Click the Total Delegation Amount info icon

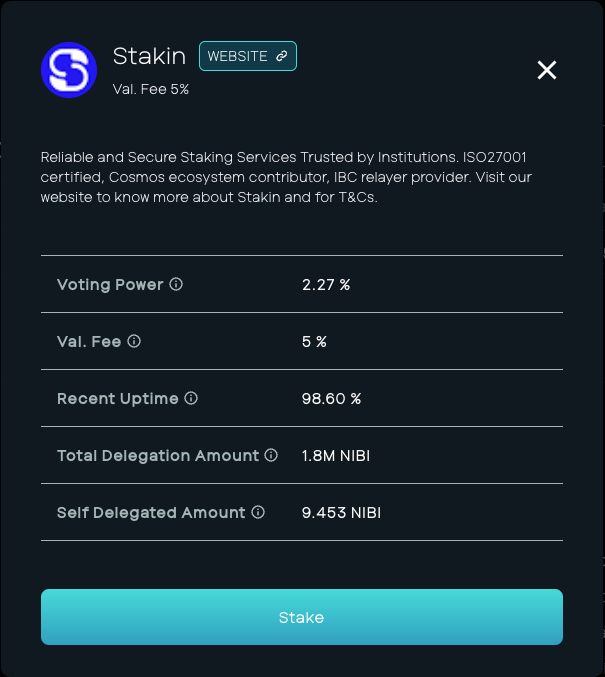pos(271,455)
